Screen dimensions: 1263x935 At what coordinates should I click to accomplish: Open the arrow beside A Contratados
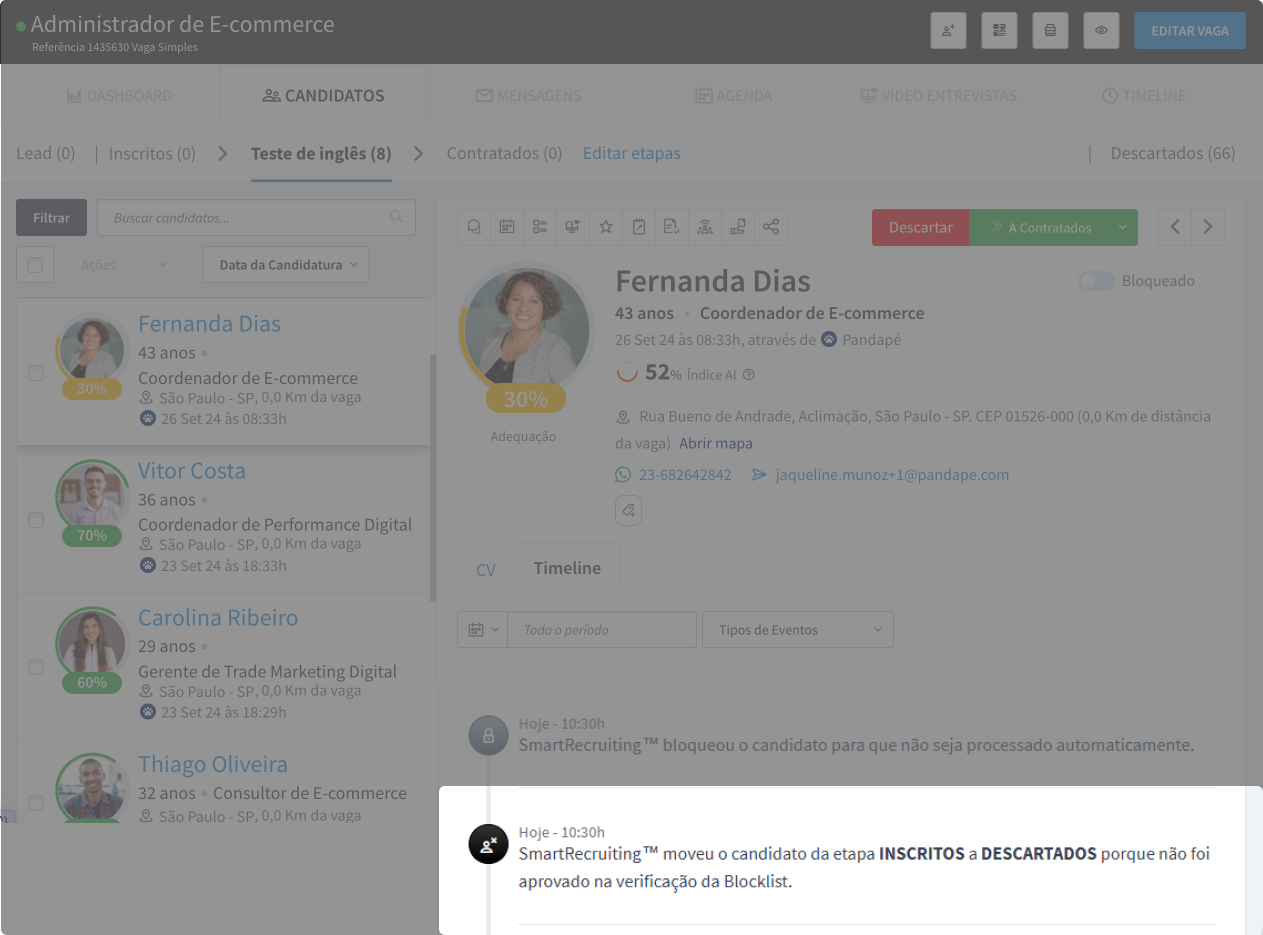[1122, 227]
